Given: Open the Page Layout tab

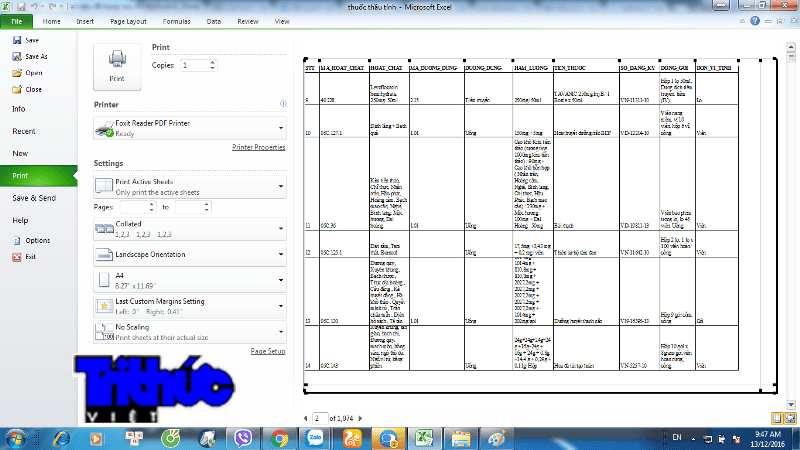Looking at the screenshot, I should coord(129,21).
